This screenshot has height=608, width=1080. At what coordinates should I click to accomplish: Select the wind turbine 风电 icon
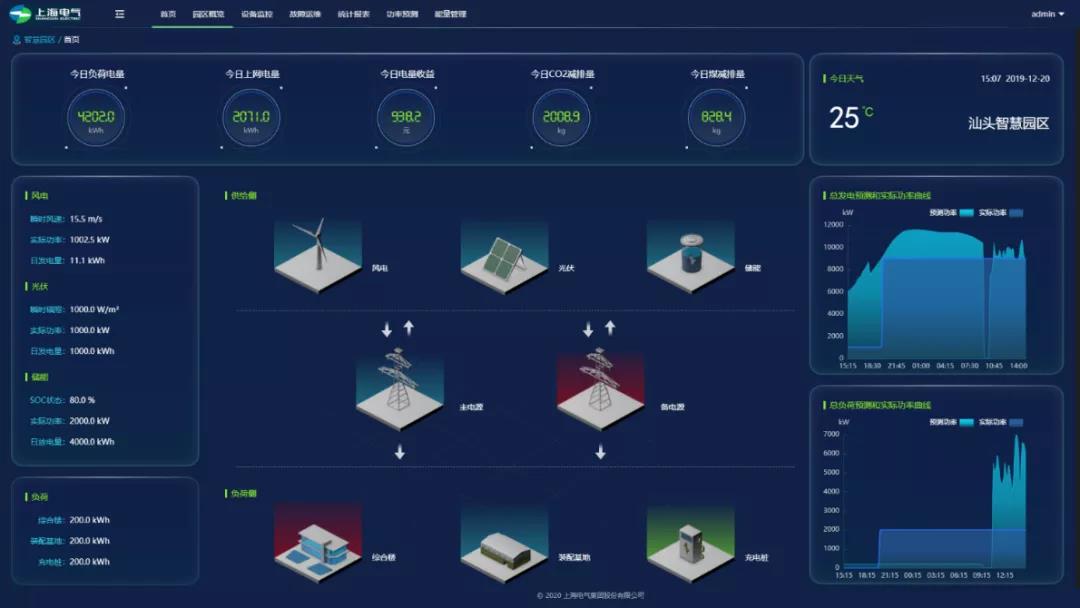pos(318,256)
